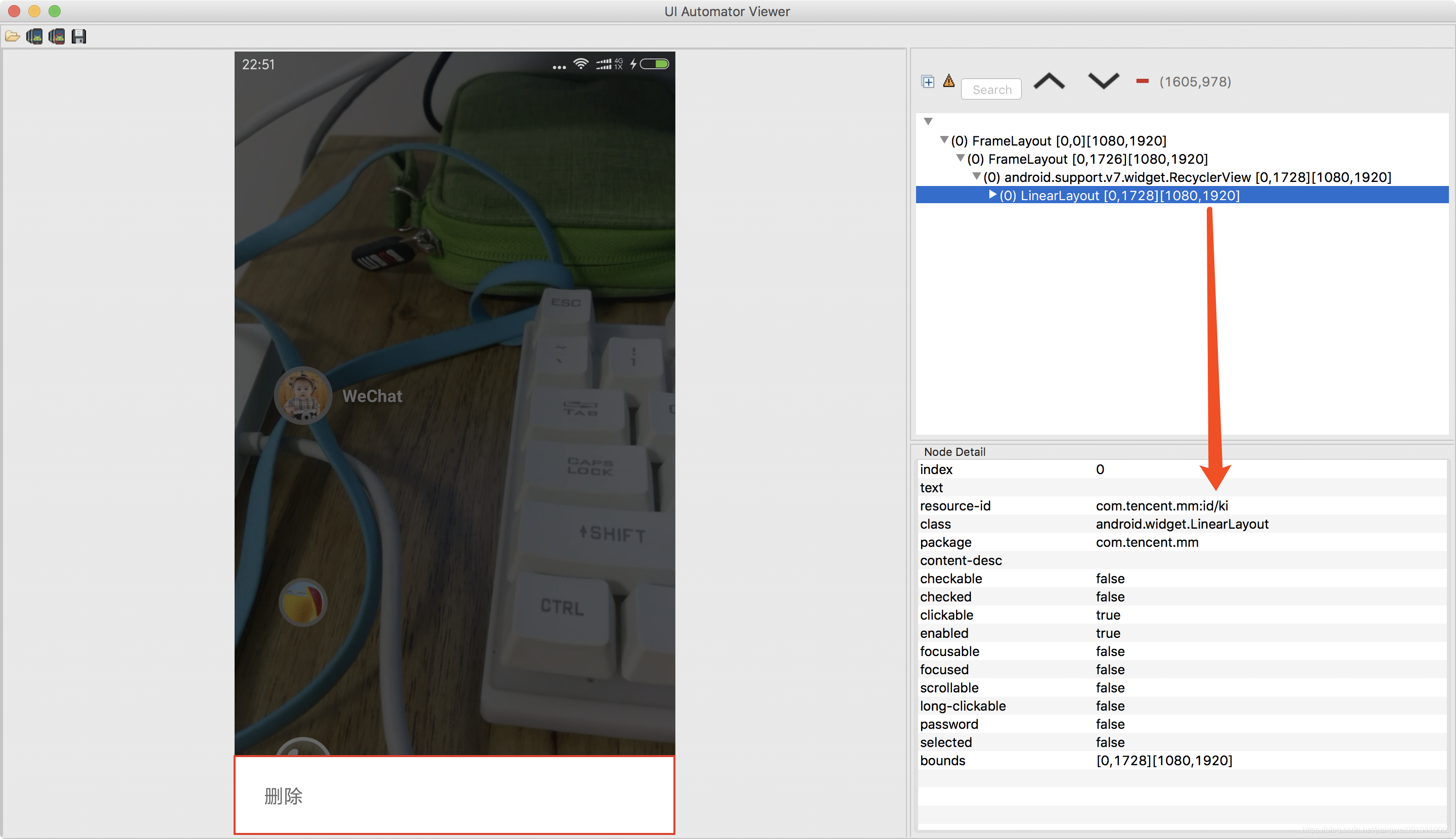Click Device Screenshot (uiautomator dump) icon
Image resolution: width=1456 pixels, height=839 pixels.
point(34,37)
